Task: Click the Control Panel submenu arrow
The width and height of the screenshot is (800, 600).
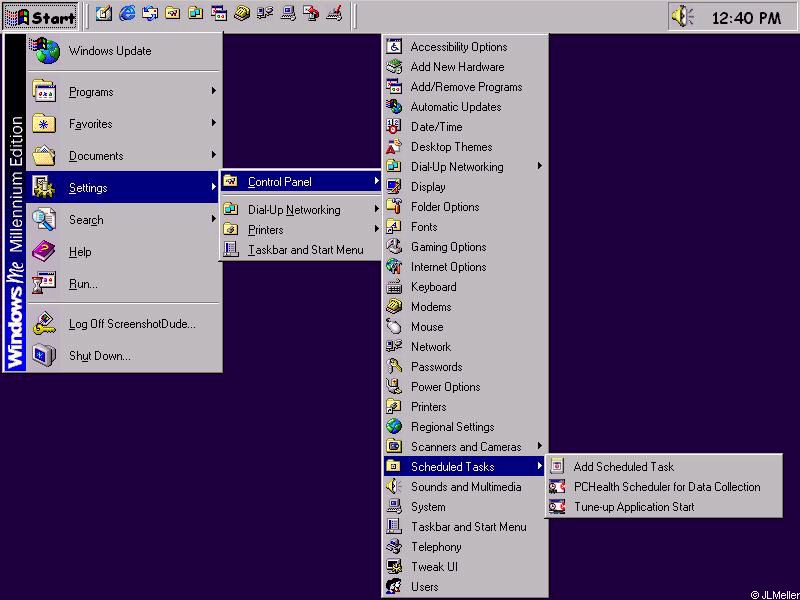Action: click(377, 181)
